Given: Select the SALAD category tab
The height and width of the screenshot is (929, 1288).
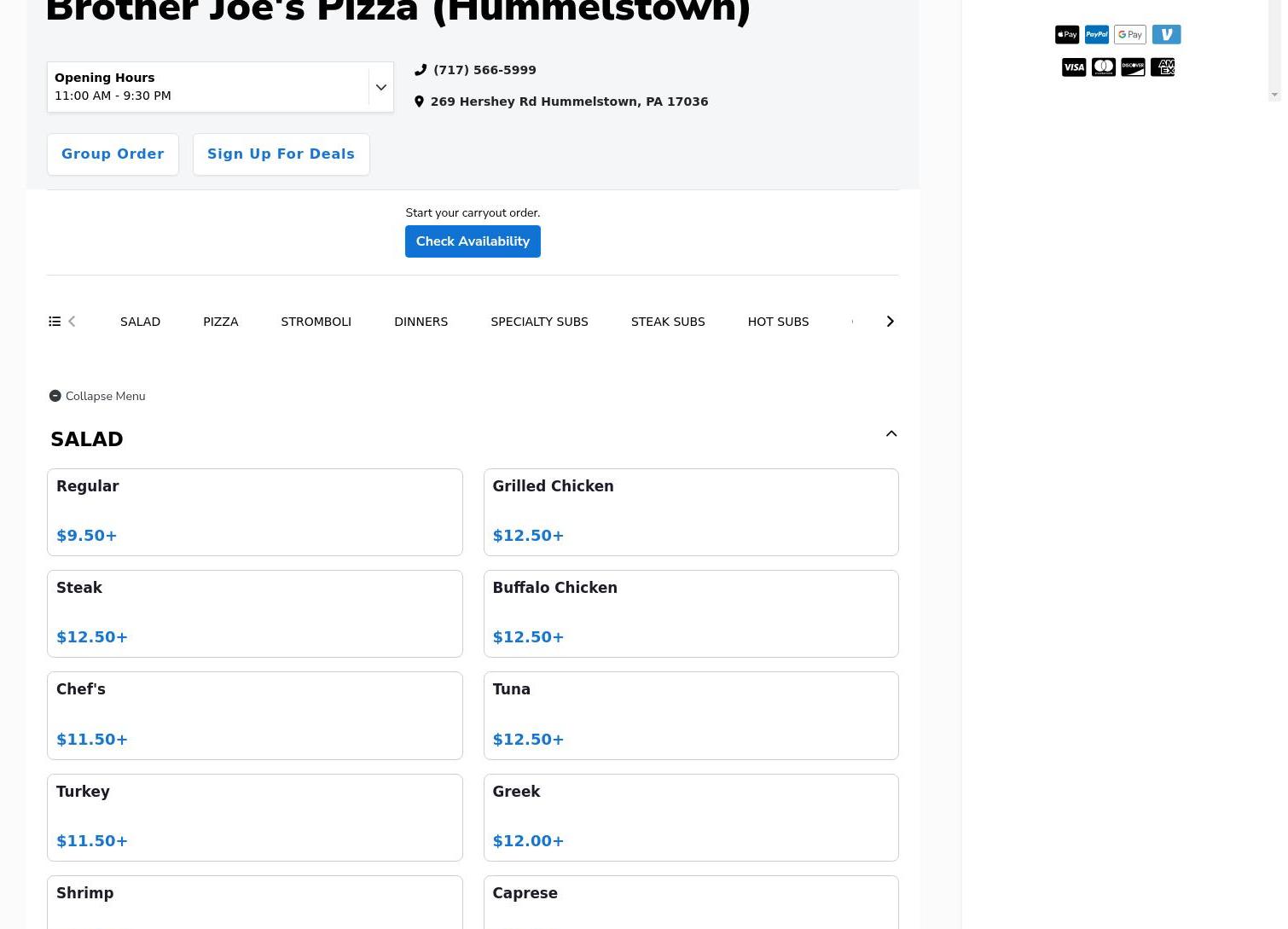Looking at the screenshot, I should tap(140, 322).
